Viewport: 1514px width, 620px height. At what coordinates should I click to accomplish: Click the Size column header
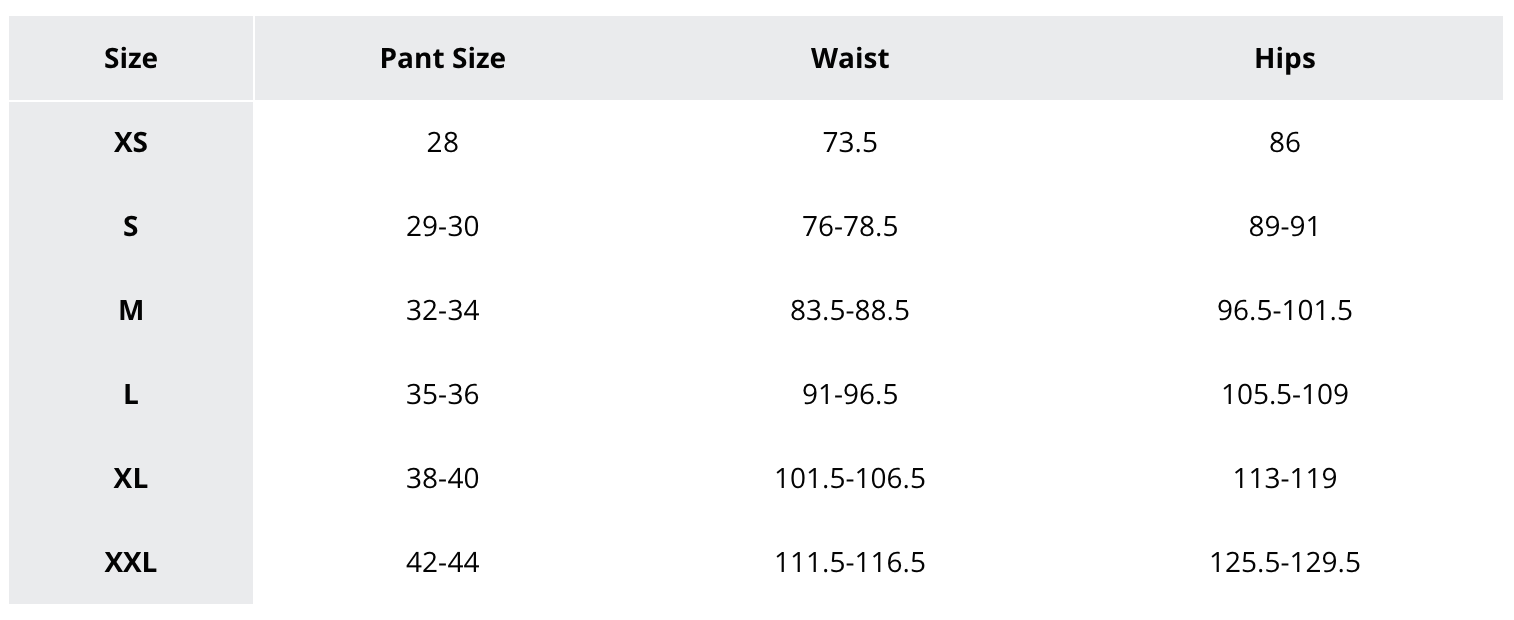point(131,59)
